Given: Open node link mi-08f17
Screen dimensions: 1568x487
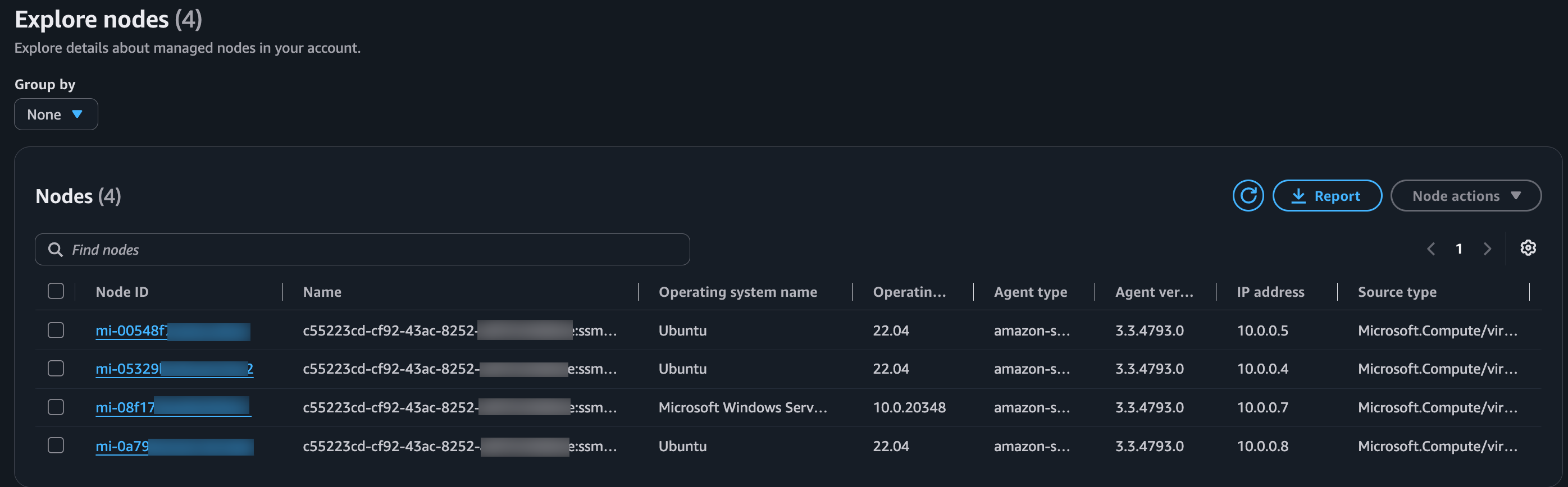Looking at the screenshot, I should tap(174, 407).
